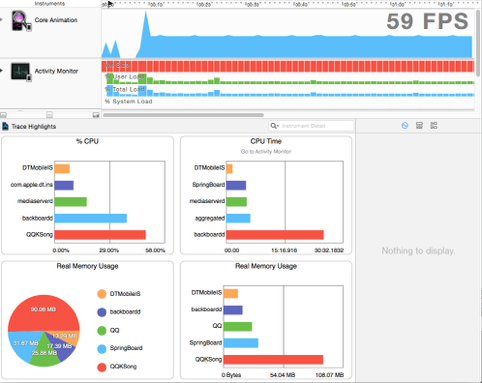
Task: Click the blue SpringBoard legend swatch
Action: pyautogui.click(x=102, y=348)
